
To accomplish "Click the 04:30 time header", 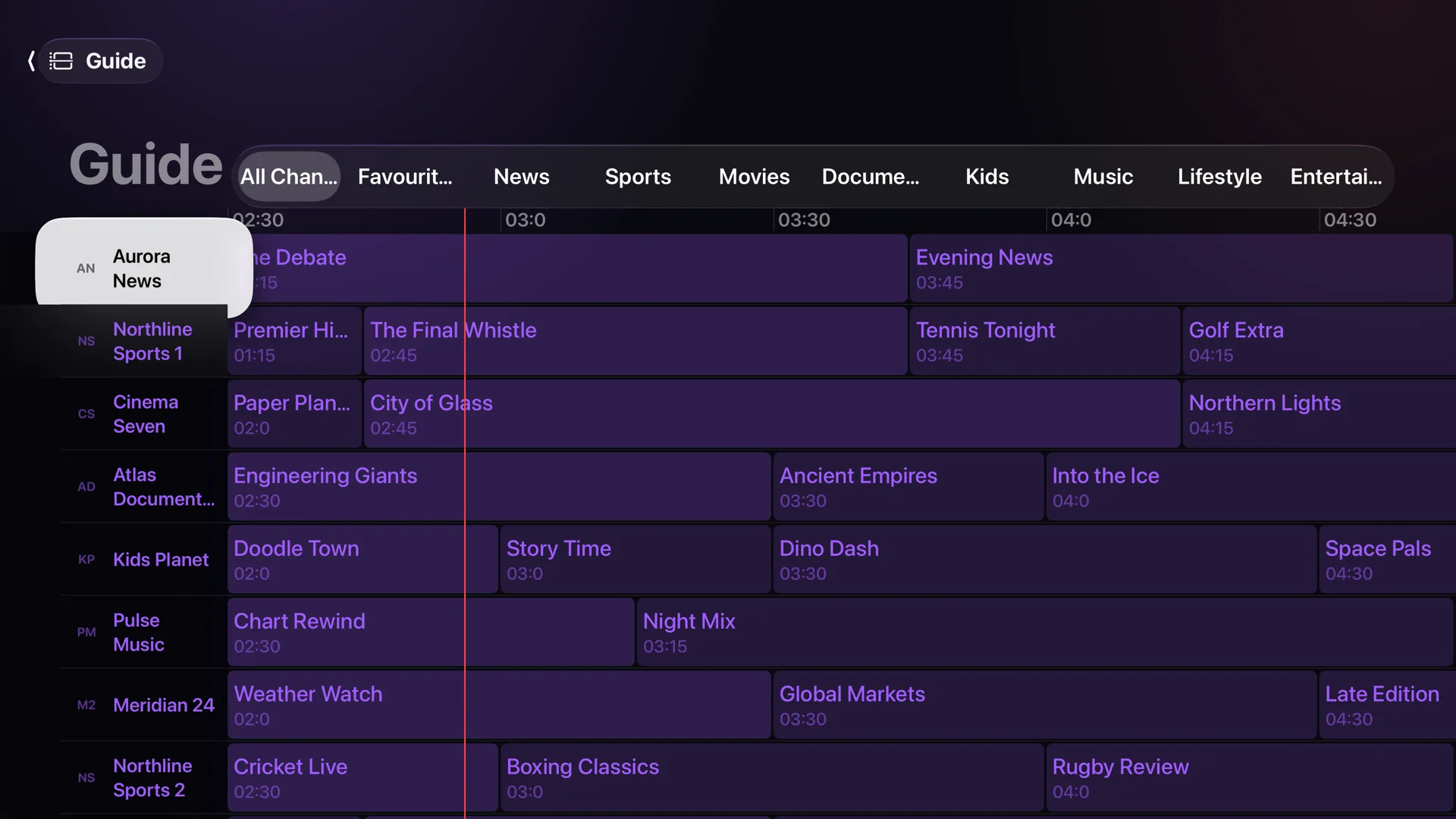I will (x=1350, y=220).
